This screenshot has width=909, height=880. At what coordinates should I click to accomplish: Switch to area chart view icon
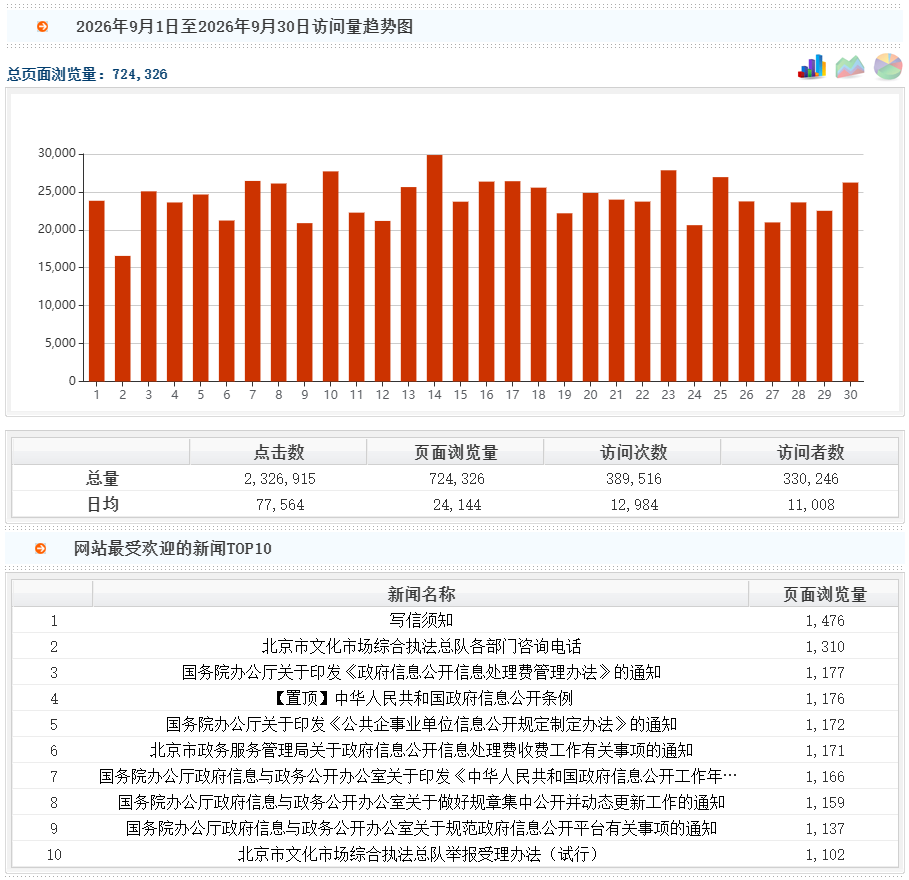point(850,67)
